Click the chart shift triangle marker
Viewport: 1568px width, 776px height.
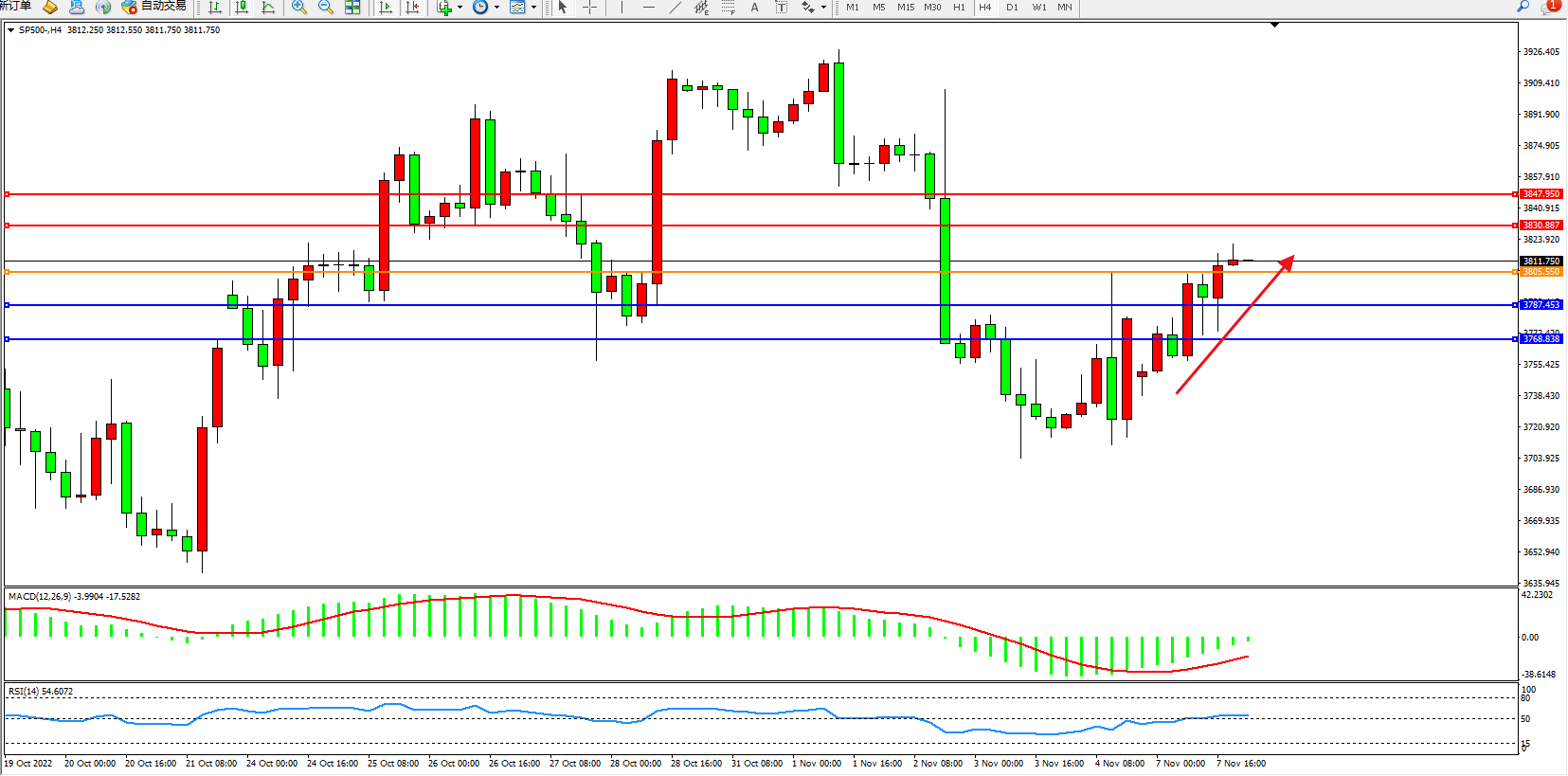(1274, 25)
